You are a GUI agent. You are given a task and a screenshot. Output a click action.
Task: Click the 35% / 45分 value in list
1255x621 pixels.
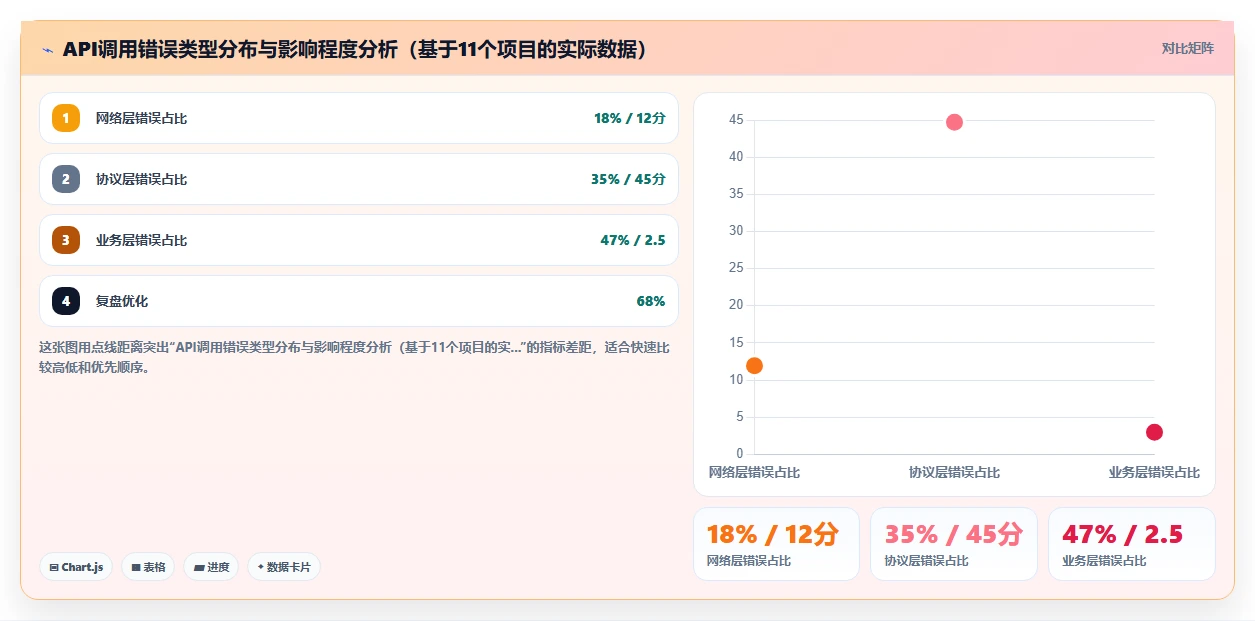tap(628, 179)
